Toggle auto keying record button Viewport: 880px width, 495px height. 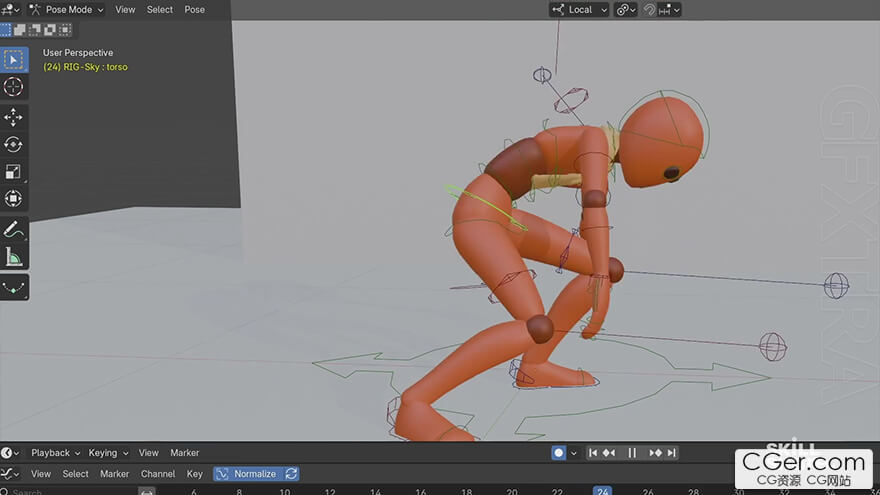(558, 453)
